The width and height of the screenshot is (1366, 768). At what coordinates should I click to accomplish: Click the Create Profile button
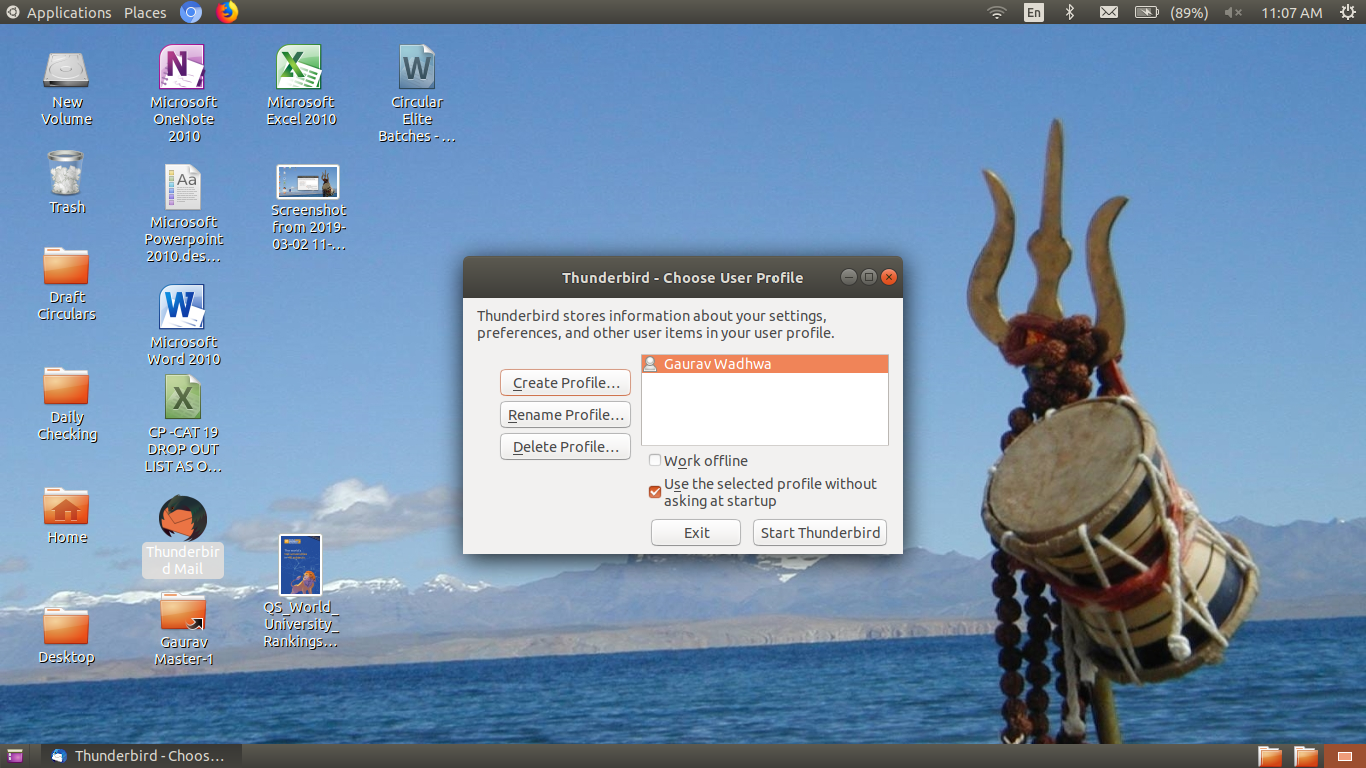click(x=565, y=383)
